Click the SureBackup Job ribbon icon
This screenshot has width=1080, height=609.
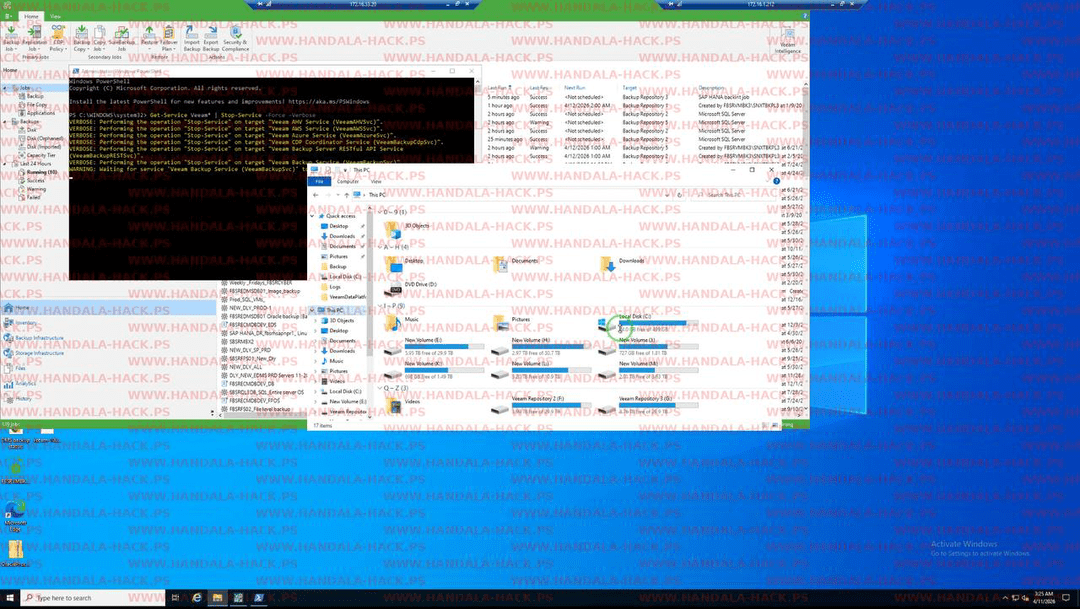click(x=121, y=38)
